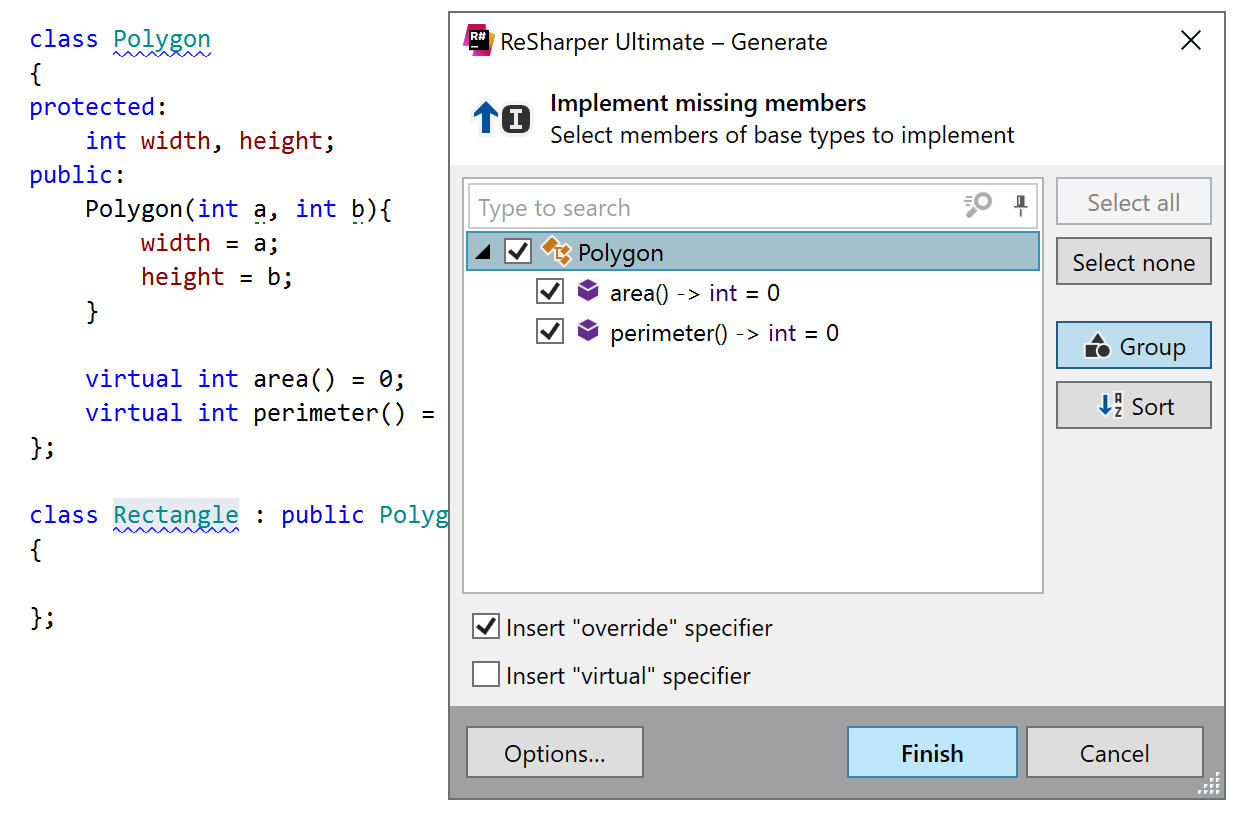This screenshot has height=816, width=1238.
Task: Click the area() method cube icon
Action: click(x=588, y=291)
